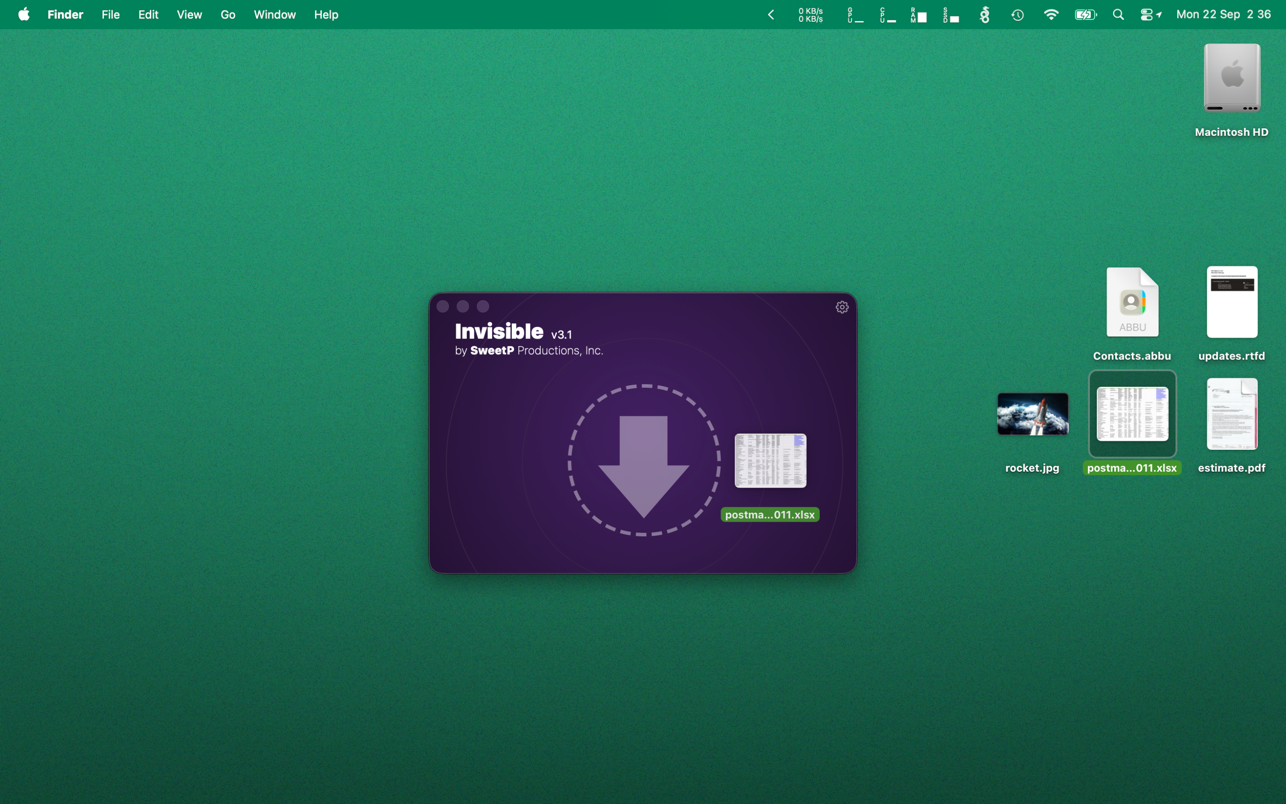Click the date and time in the menu bar
Viewport: 1286px width, 804px height.
point(1223,15)
